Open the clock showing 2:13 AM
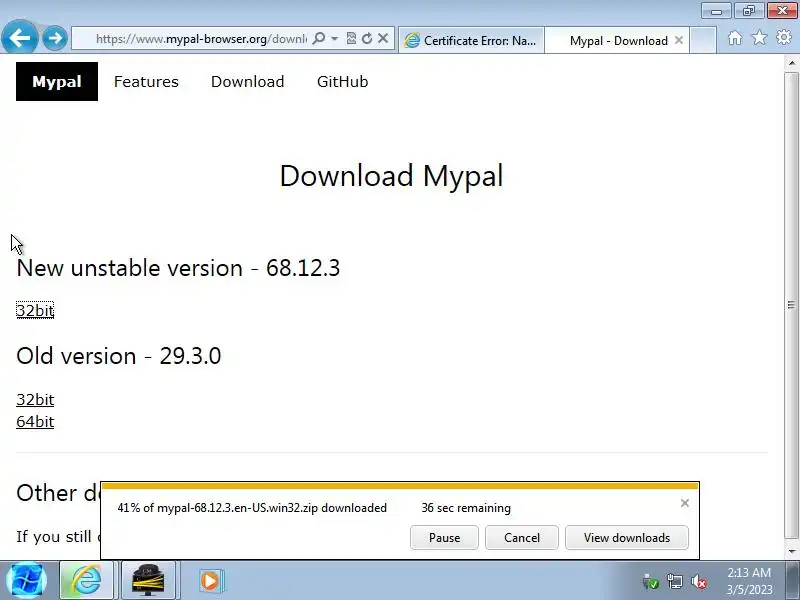The image size is (800, 600). 749,581
